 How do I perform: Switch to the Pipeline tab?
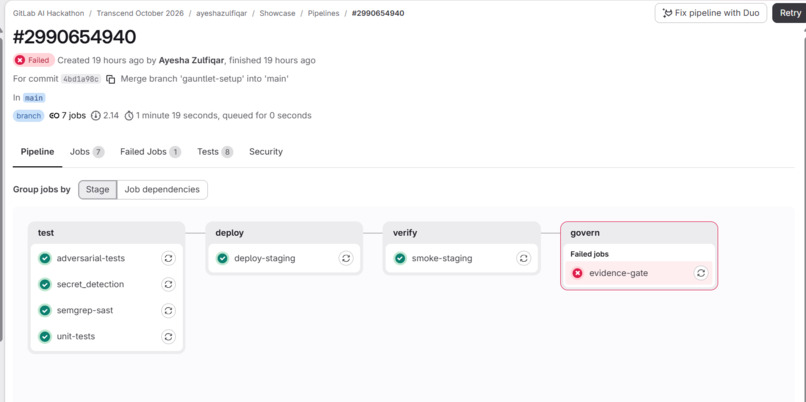tap(38, 152)
